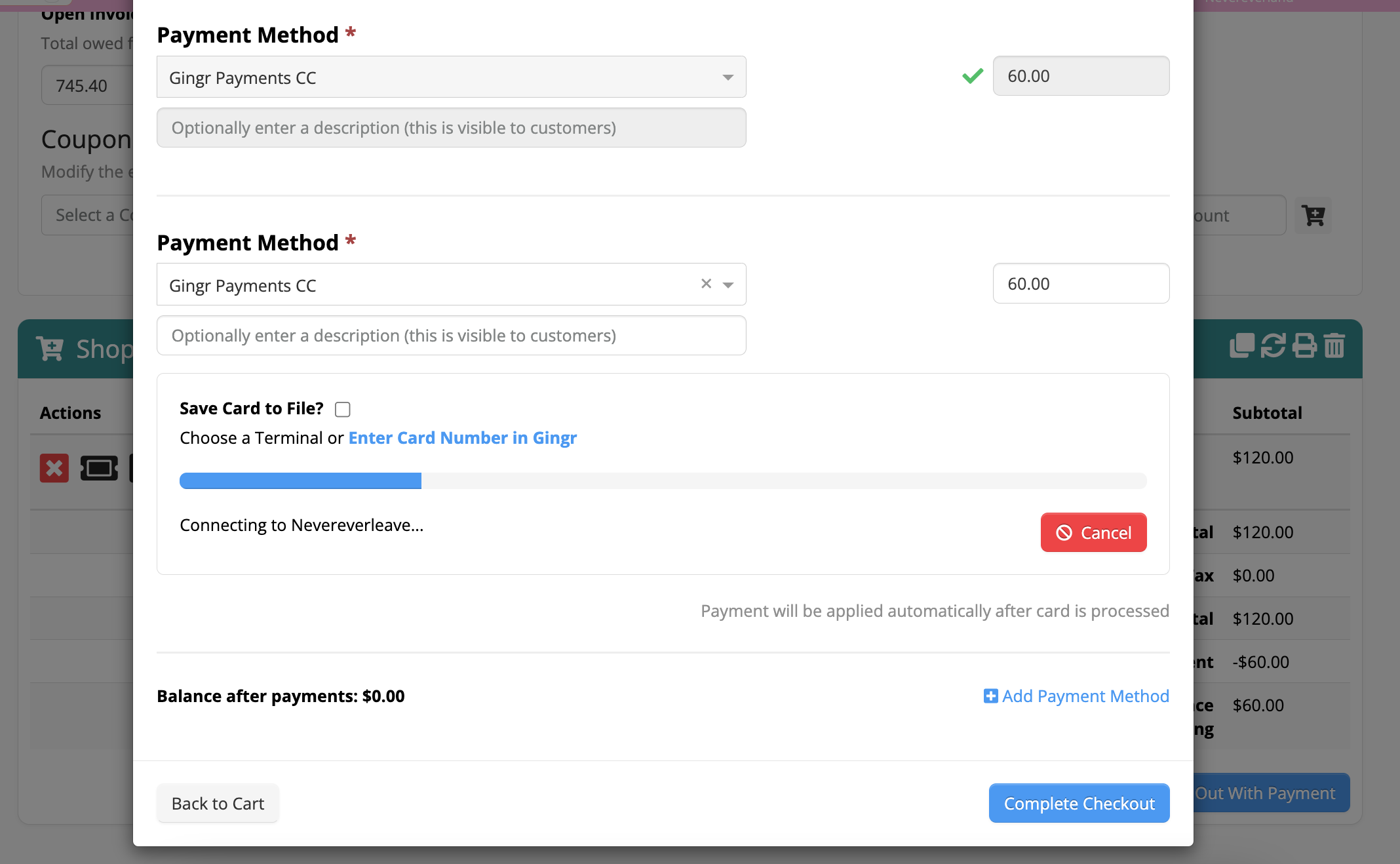
Task: Click the shopping cart icon in background header
Action: click(x=50, y=349)
